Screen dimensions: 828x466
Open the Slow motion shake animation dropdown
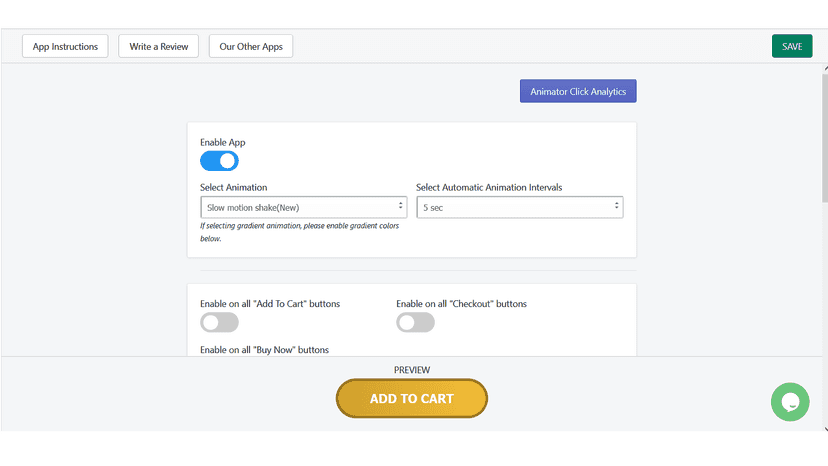(304, 207)
